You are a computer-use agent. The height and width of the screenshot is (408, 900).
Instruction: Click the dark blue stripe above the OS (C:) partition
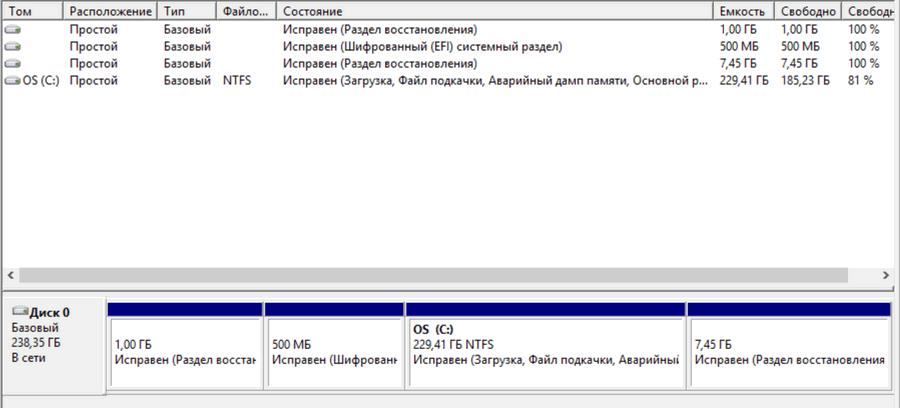[546, 310]
